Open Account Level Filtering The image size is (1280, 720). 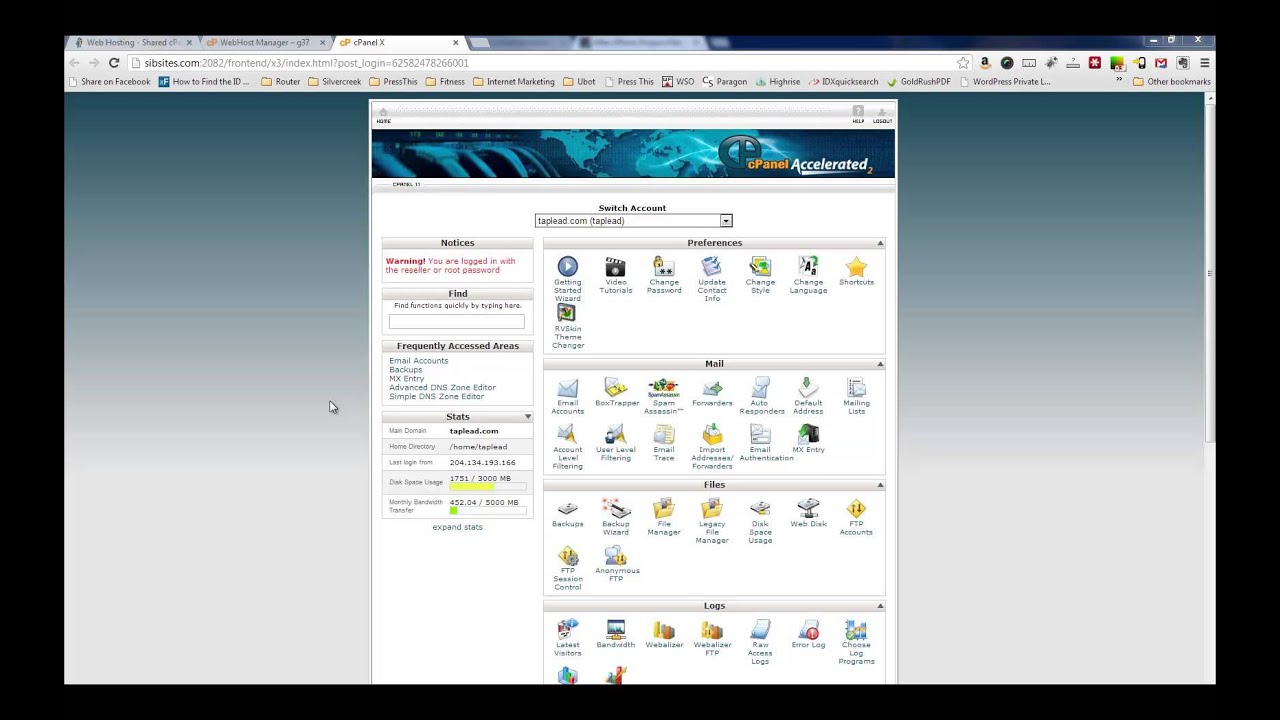pyautogui.click(x=567, y=434)
